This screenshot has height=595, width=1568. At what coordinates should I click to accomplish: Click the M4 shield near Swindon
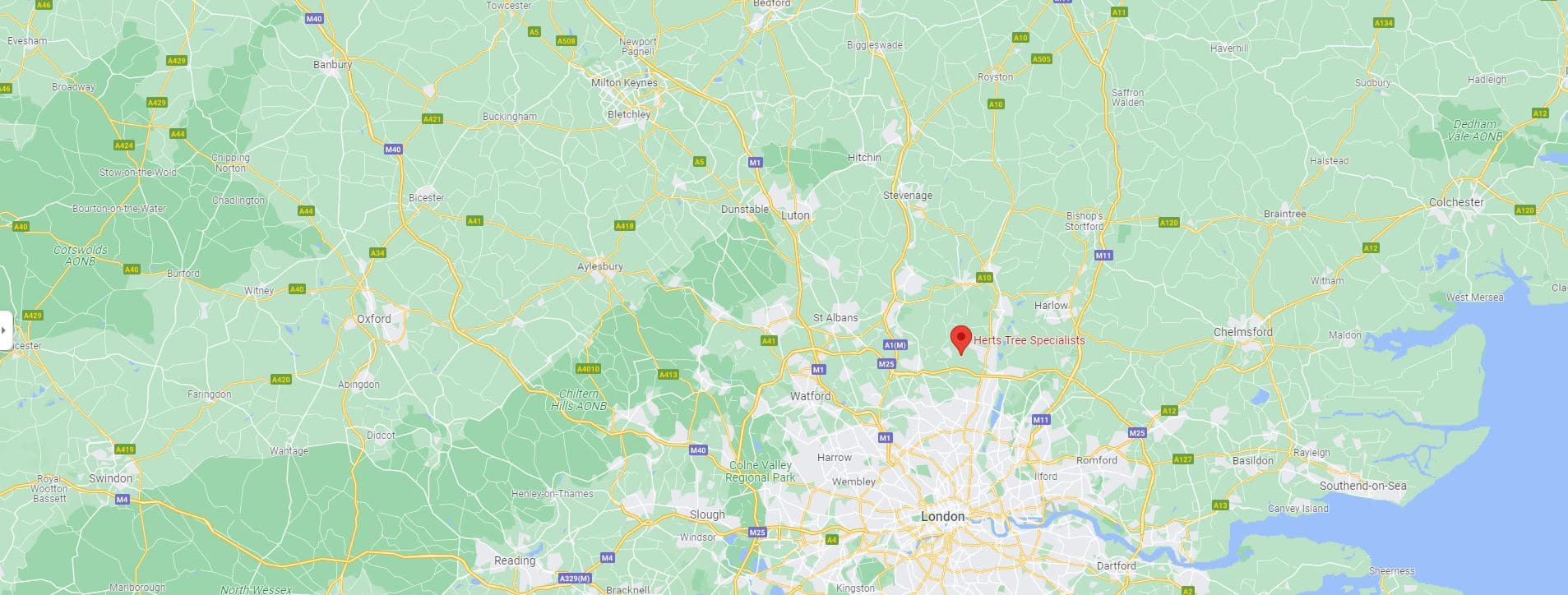point(123,499)
